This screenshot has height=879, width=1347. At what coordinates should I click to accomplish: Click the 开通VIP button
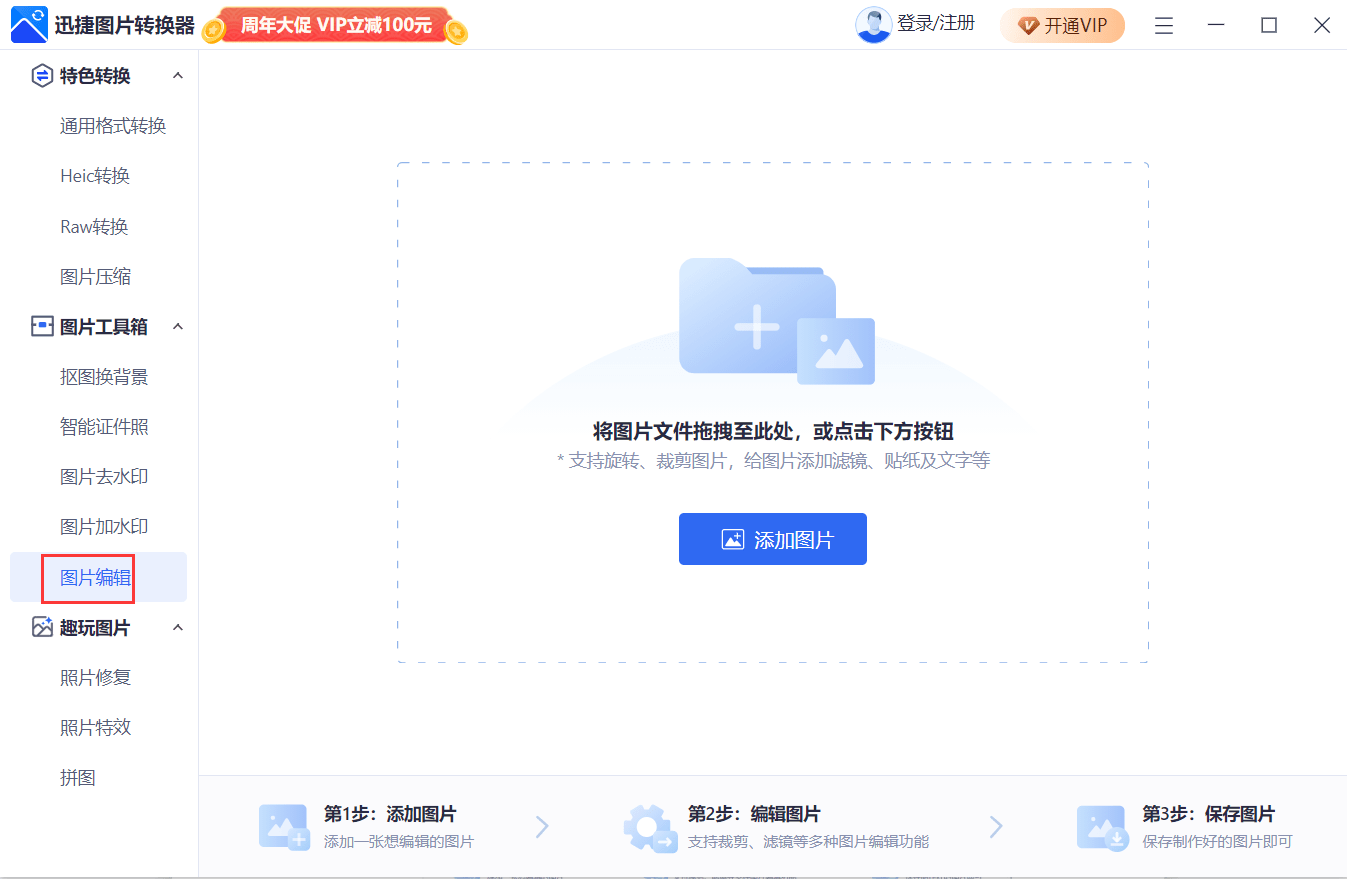point(1062,26)
